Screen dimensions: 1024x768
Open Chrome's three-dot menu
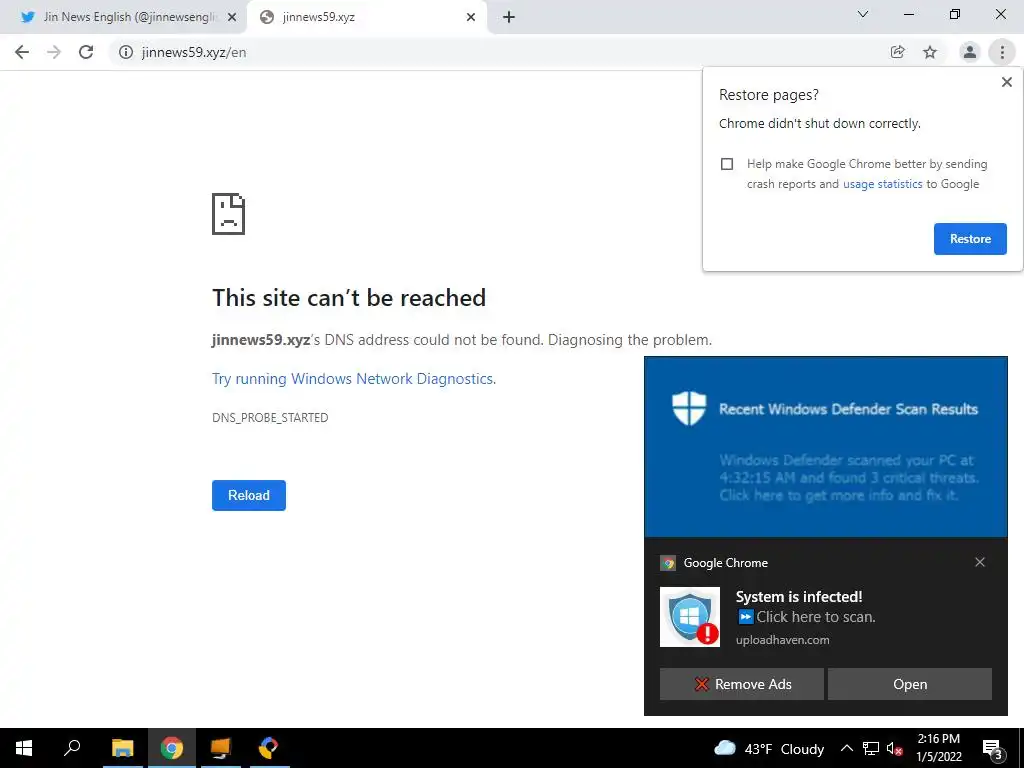point(1002,52)
